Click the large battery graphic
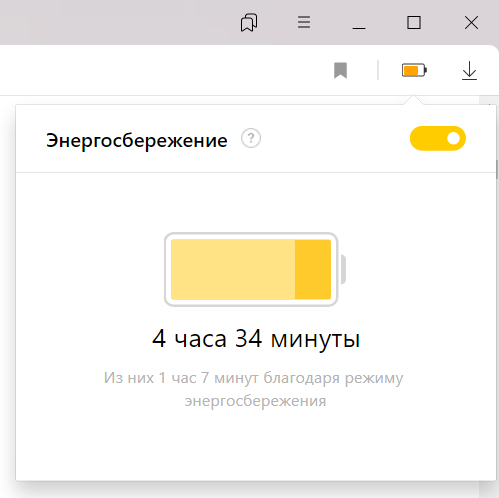 pos(255,269)
